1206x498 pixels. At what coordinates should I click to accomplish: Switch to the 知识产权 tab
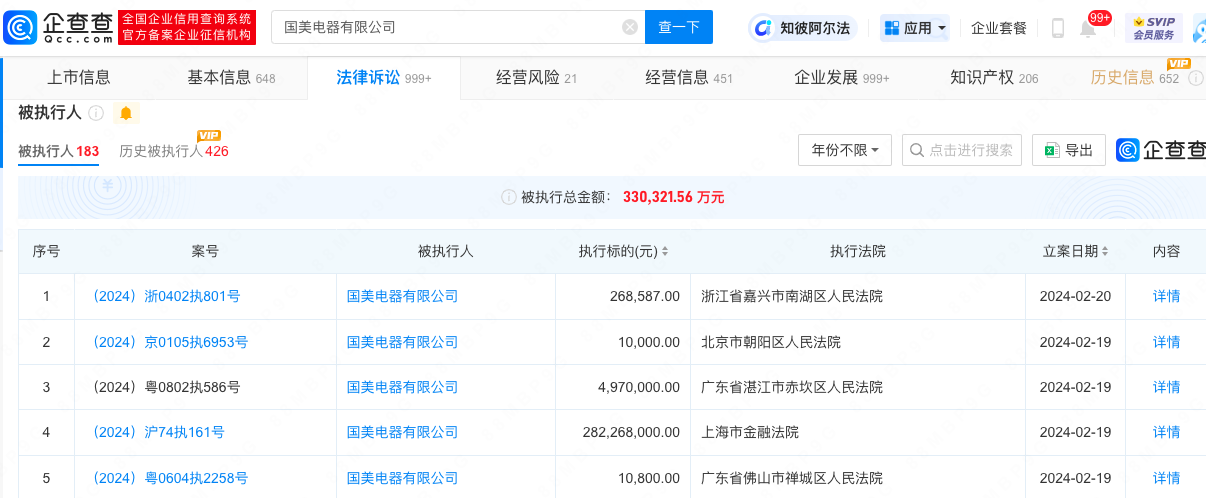993,78
